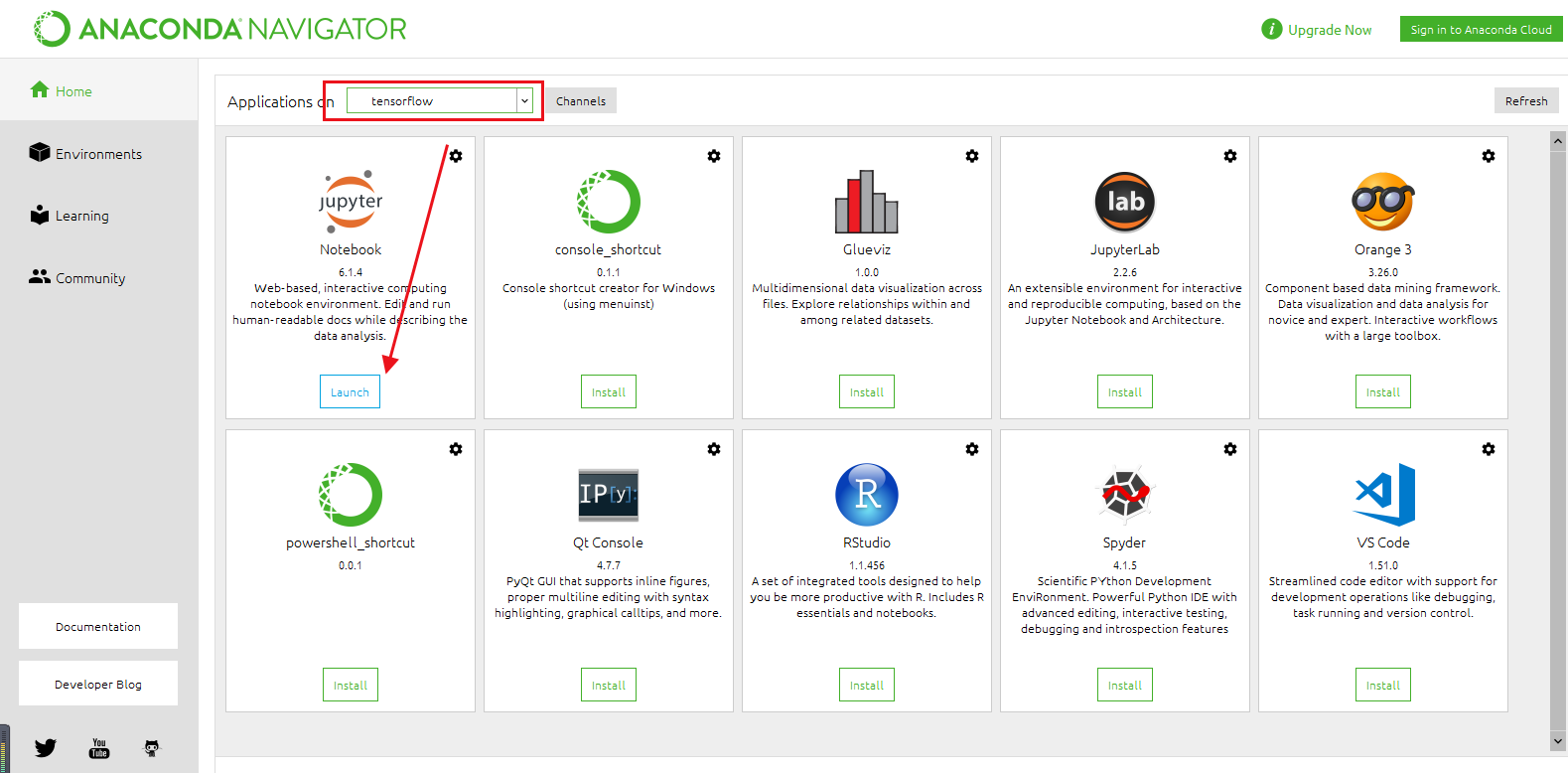Open settings gear on powershell_shortcut card
Image resolution: width=1568 pixels, height=773 pixels.
pos(456,449)
